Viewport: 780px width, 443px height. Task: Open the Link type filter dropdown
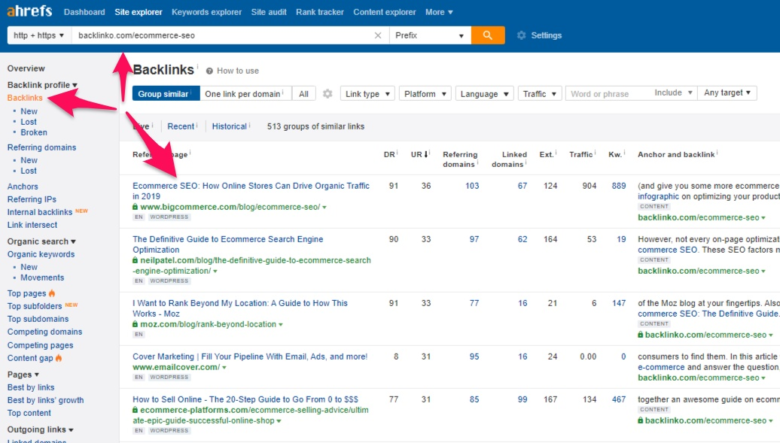367,93
